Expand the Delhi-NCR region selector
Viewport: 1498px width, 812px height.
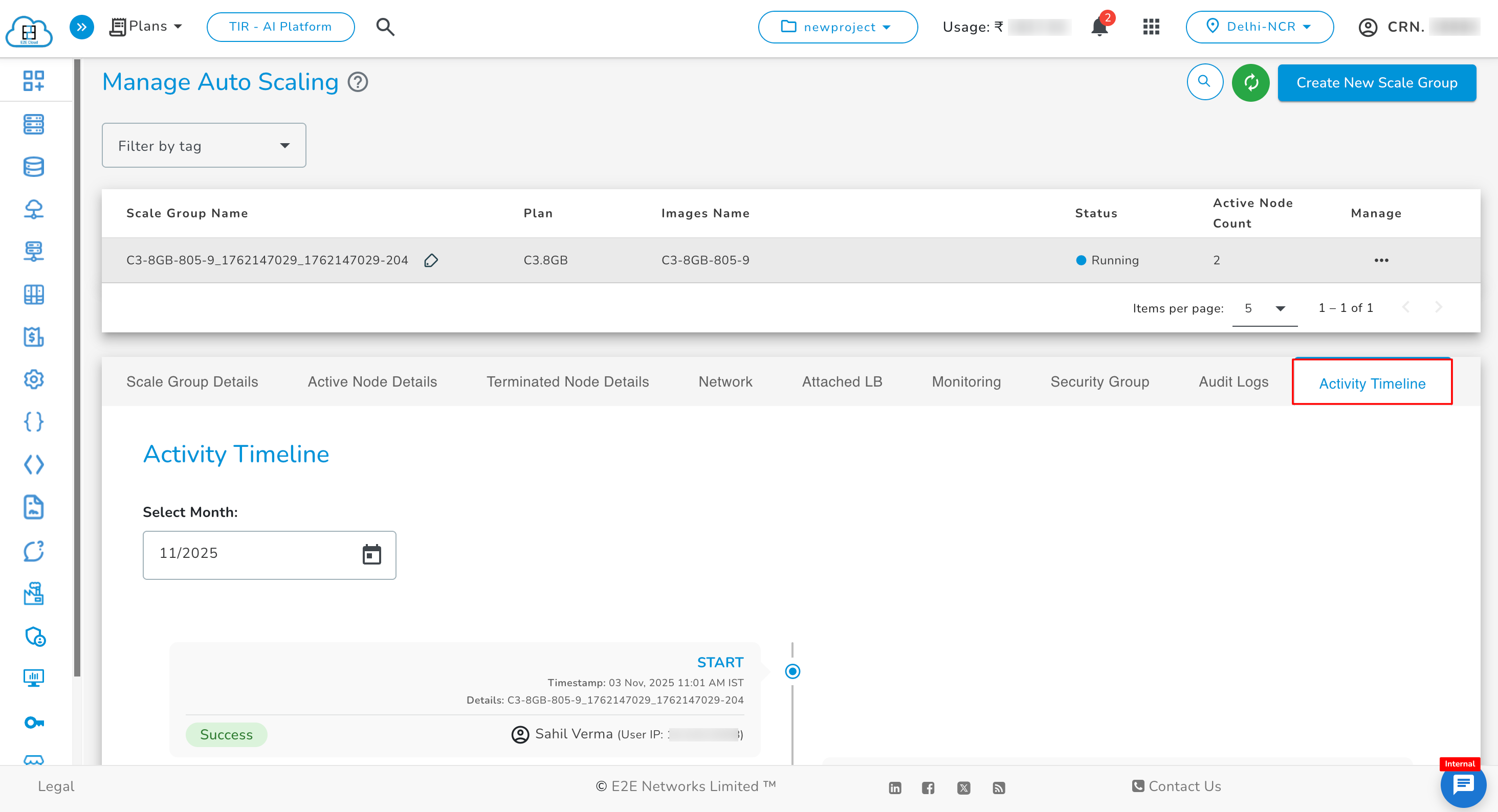coord(1260,26)
